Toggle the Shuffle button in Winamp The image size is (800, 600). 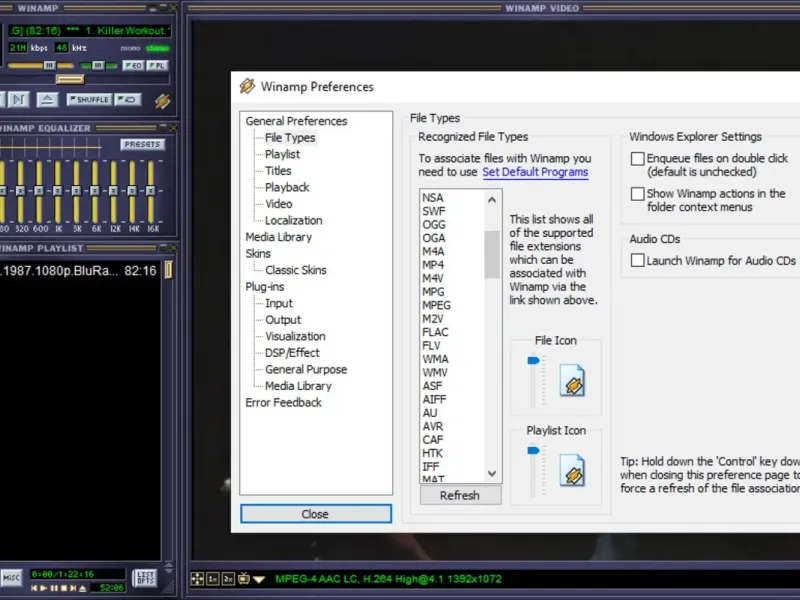click(x=89, y=99)
